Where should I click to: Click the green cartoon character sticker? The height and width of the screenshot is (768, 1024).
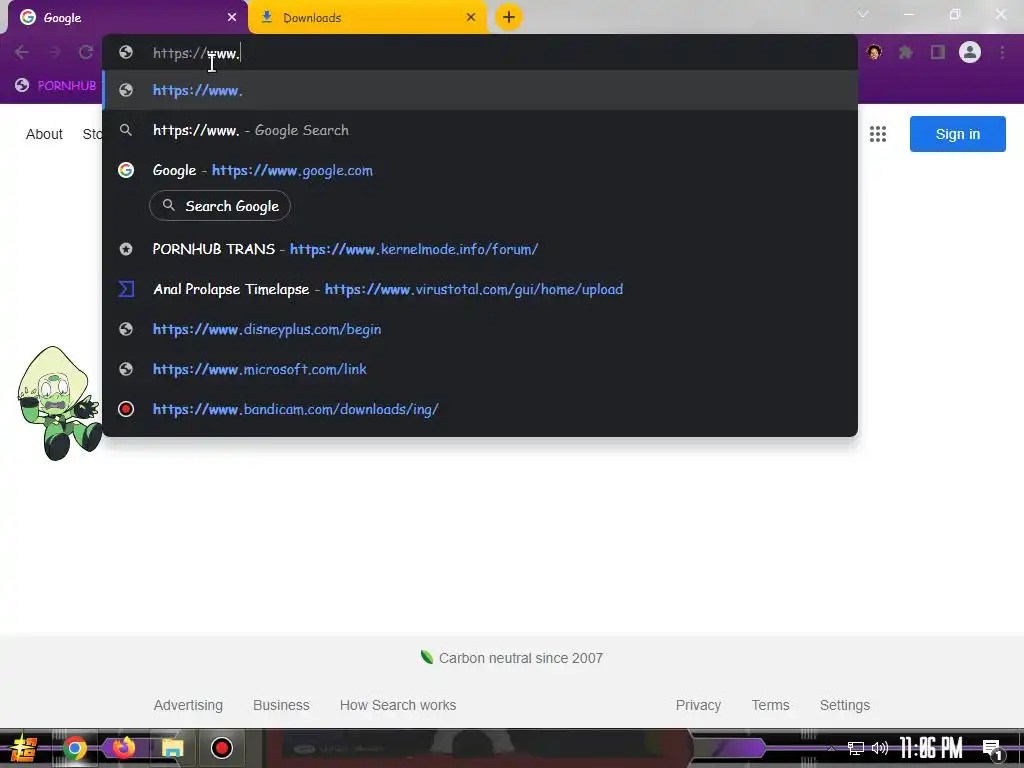(59, 403)
